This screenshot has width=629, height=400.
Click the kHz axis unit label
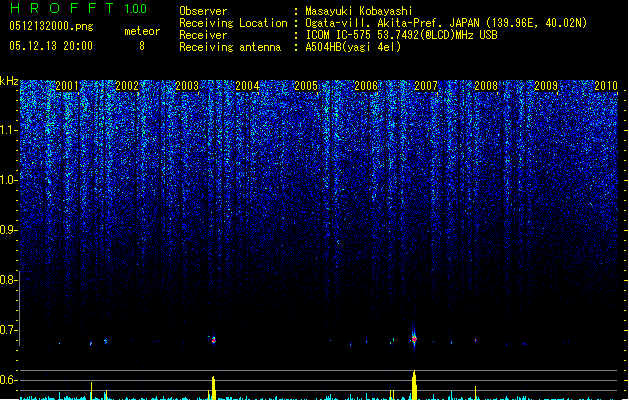[9, 81]
